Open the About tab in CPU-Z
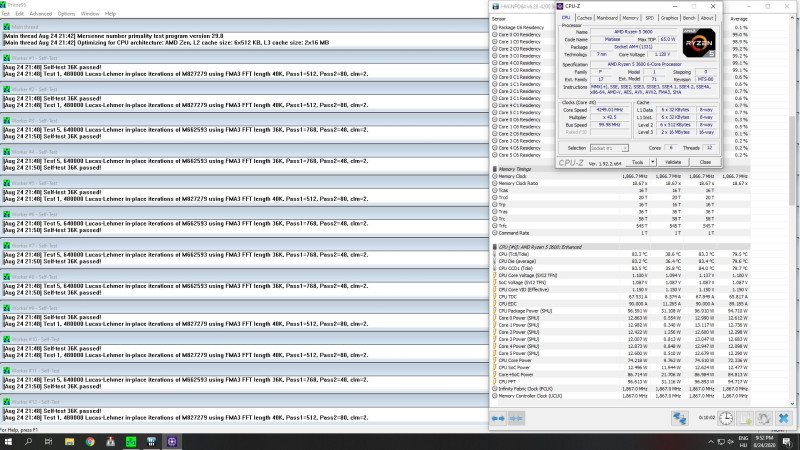The height and width of the screenshot is (450, 800). [x=707, y=18]
